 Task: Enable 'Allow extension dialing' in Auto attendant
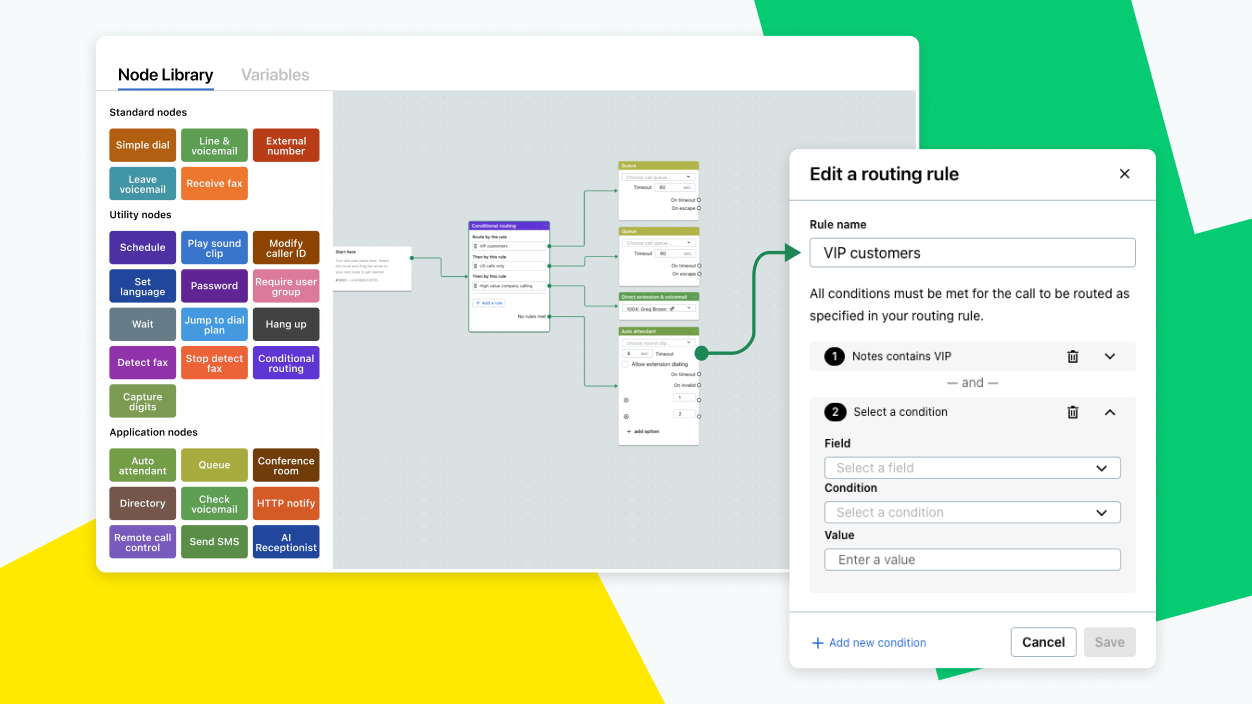[x=627, y=362]
